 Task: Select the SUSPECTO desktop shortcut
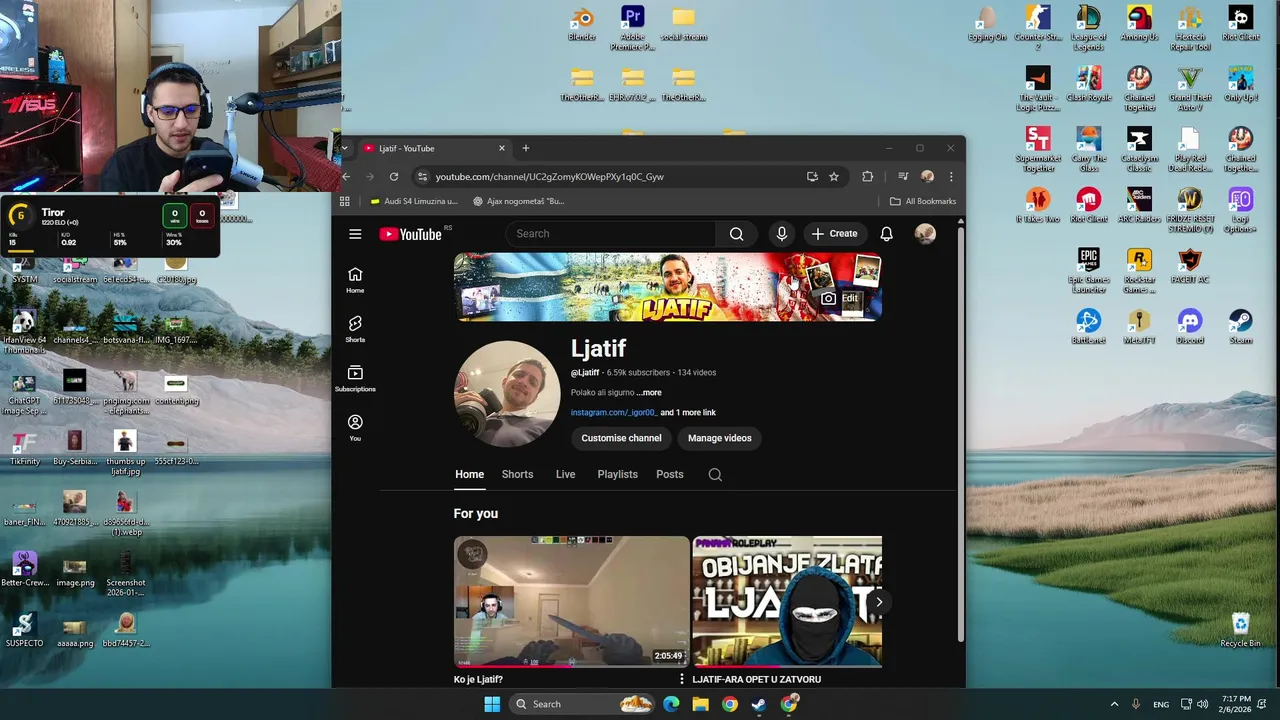(24, 630)
